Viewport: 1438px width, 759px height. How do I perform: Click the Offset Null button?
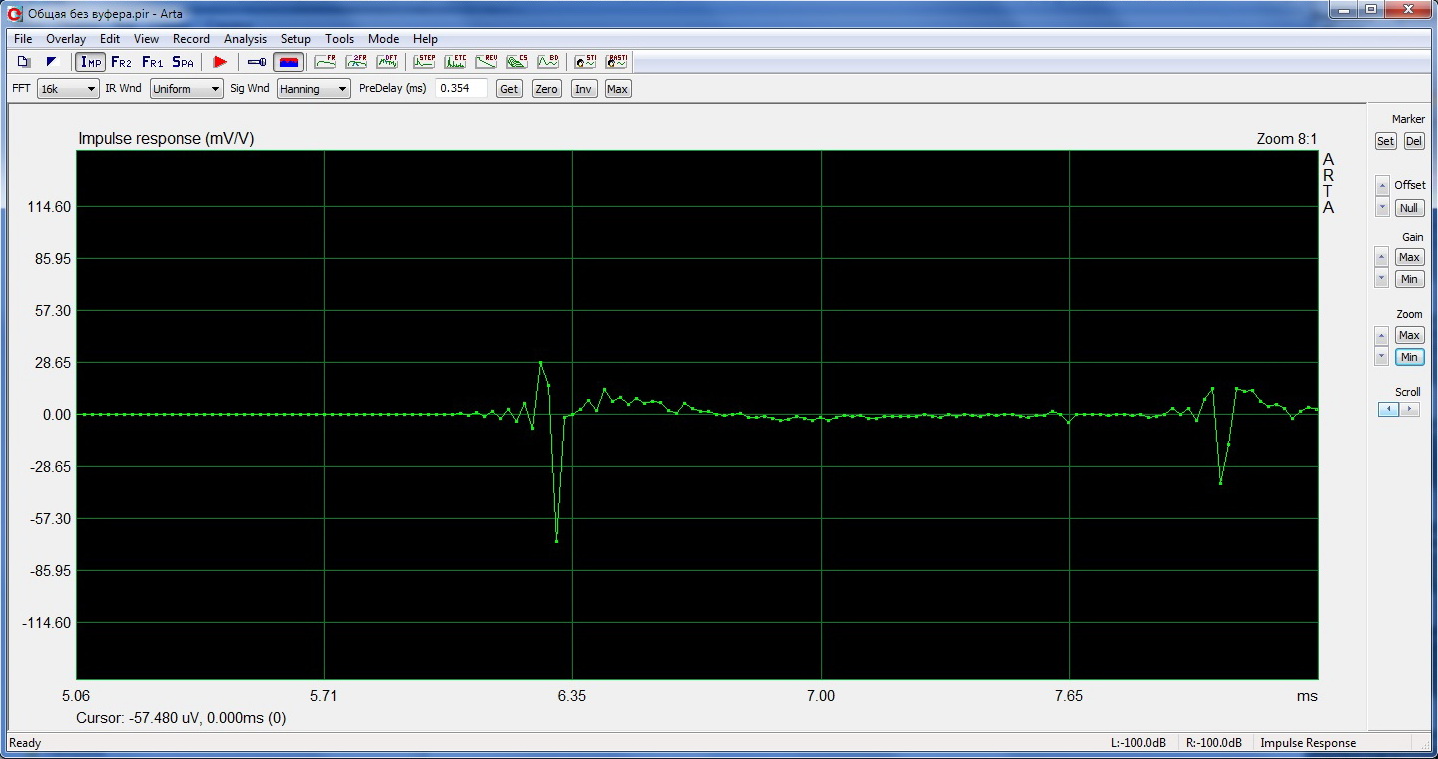pyautogui.click(x=1409, y=208)
